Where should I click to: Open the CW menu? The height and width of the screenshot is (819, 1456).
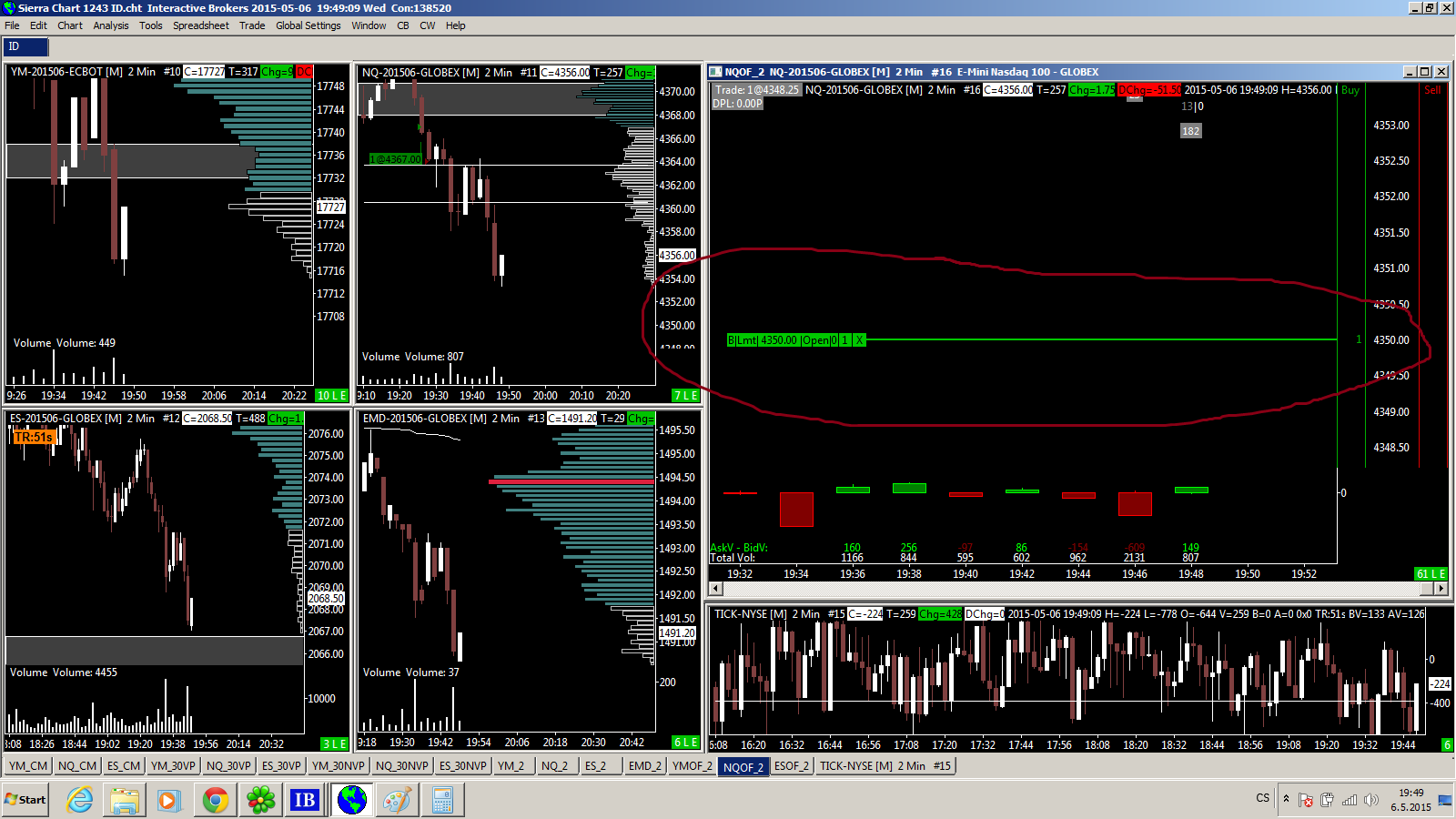(x=428, y=25)
